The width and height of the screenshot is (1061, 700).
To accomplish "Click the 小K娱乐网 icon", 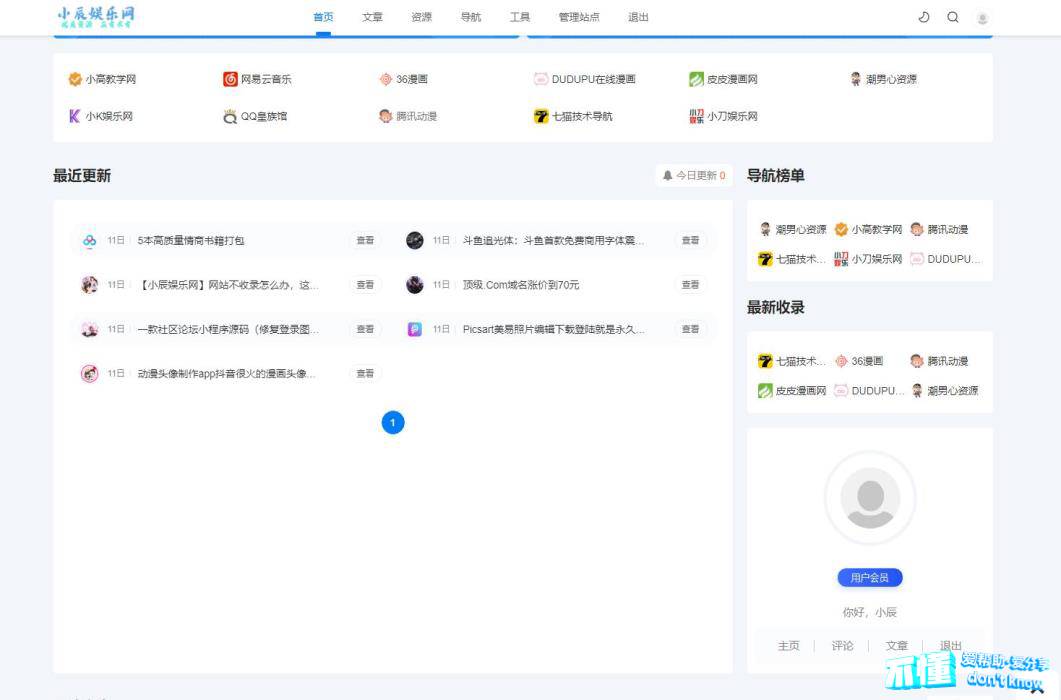I will [75, 116].
